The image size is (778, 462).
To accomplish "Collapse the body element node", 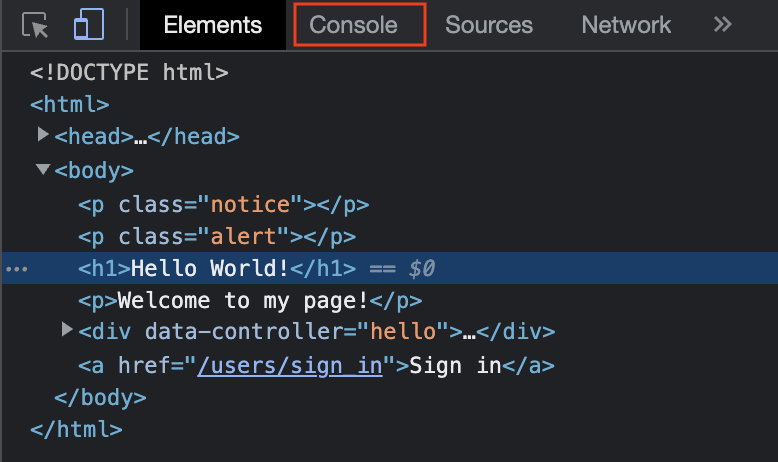I will tap(43, 170).
